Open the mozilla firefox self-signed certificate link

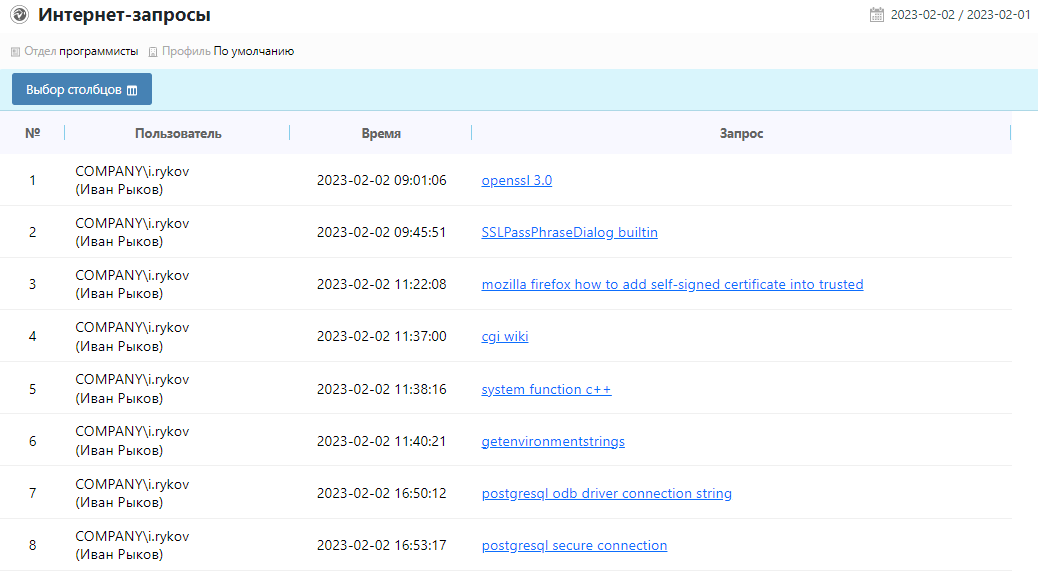[x=672, y=285]
